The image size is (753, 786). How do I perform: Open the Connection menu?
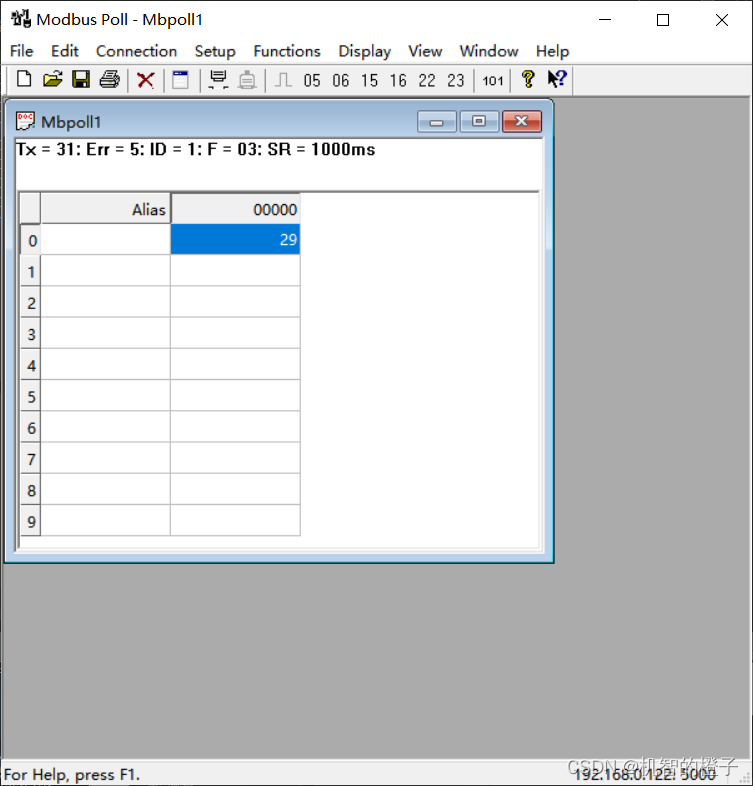[136, 51]
